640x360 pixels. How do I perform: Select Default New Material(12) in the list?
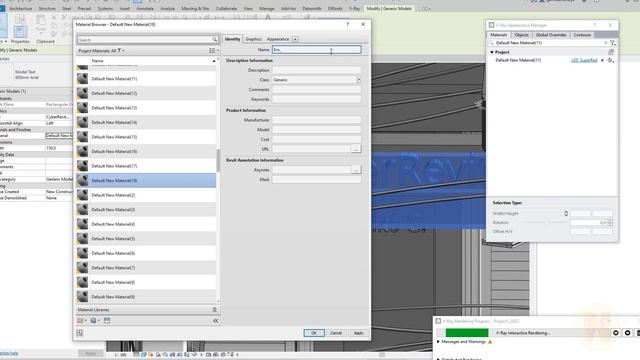(x=146, y=93)
